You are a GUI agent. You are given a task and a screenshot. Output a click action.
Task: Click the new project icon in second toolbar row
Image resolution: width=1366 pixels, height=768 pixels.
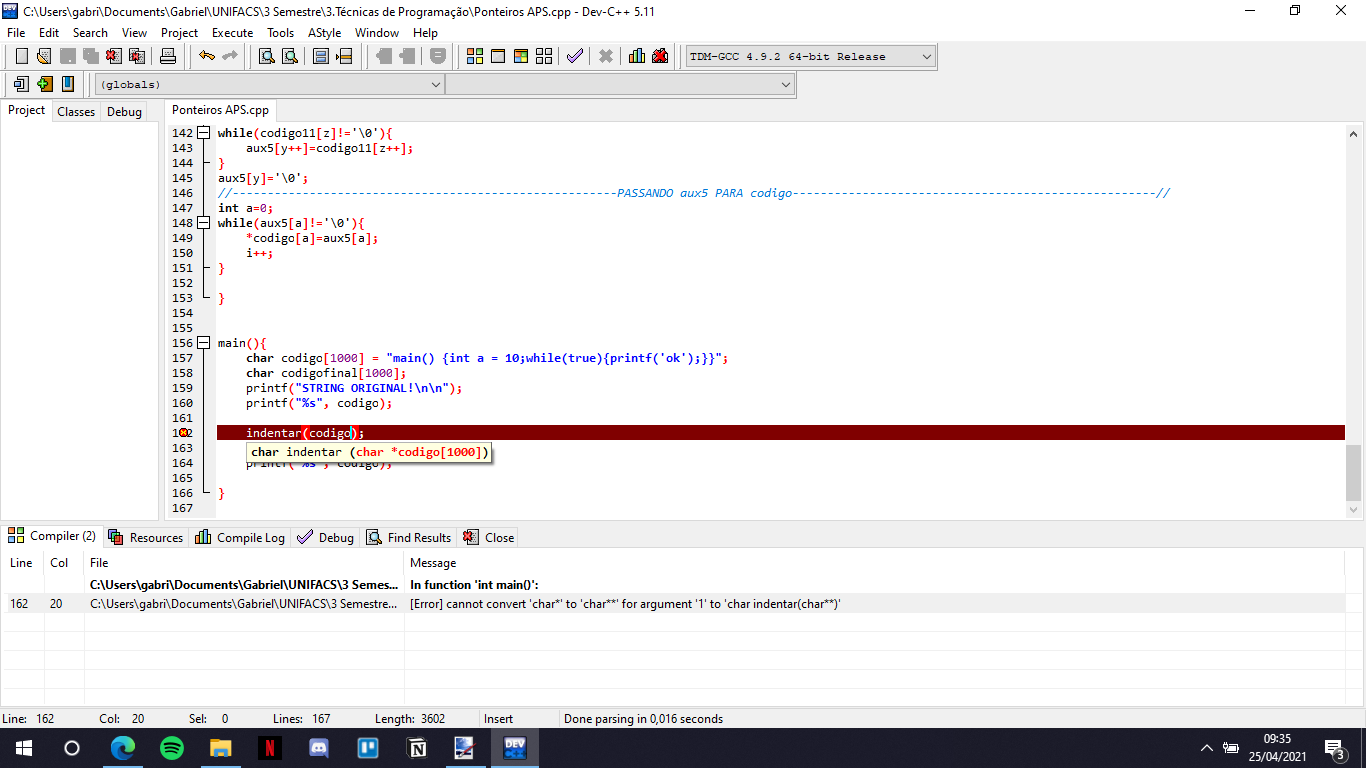click(21, 84)
